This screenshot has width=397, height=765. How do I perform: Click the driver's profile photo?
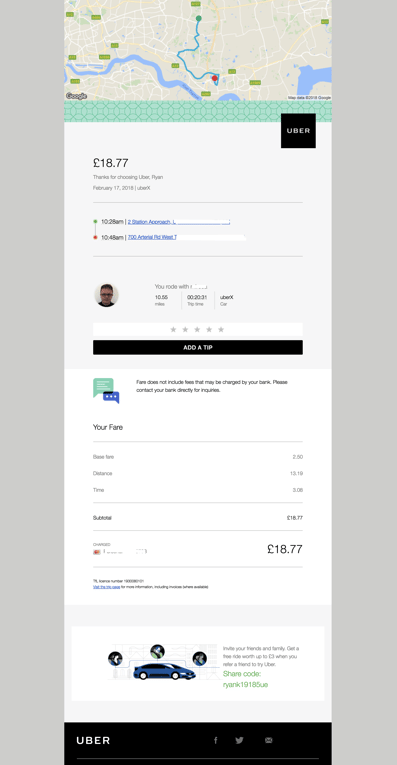106,295
